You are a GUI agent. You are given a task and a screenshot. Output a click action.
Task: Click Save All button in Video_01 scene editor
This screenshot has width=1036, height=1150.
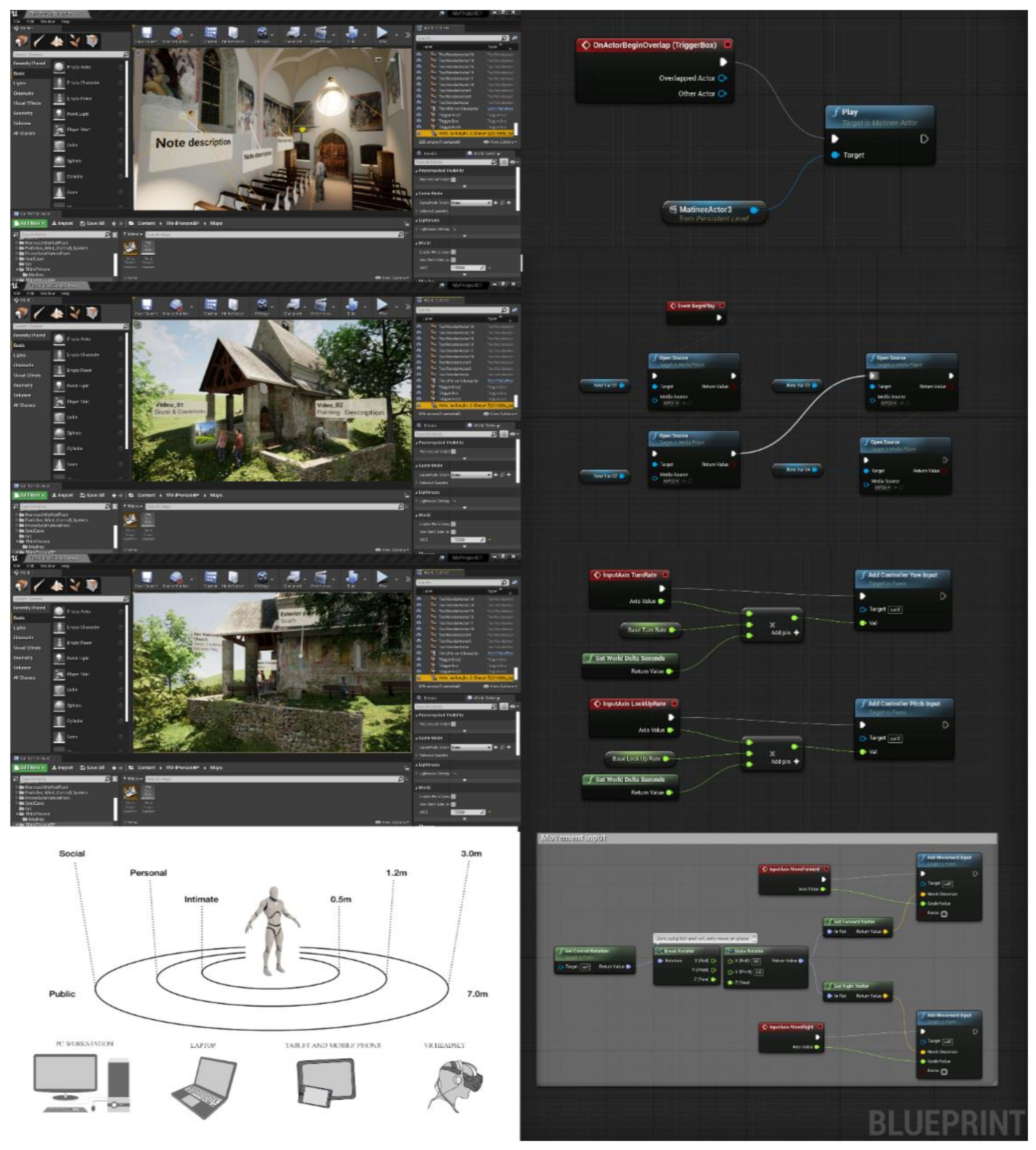click(x=92, y=495)
